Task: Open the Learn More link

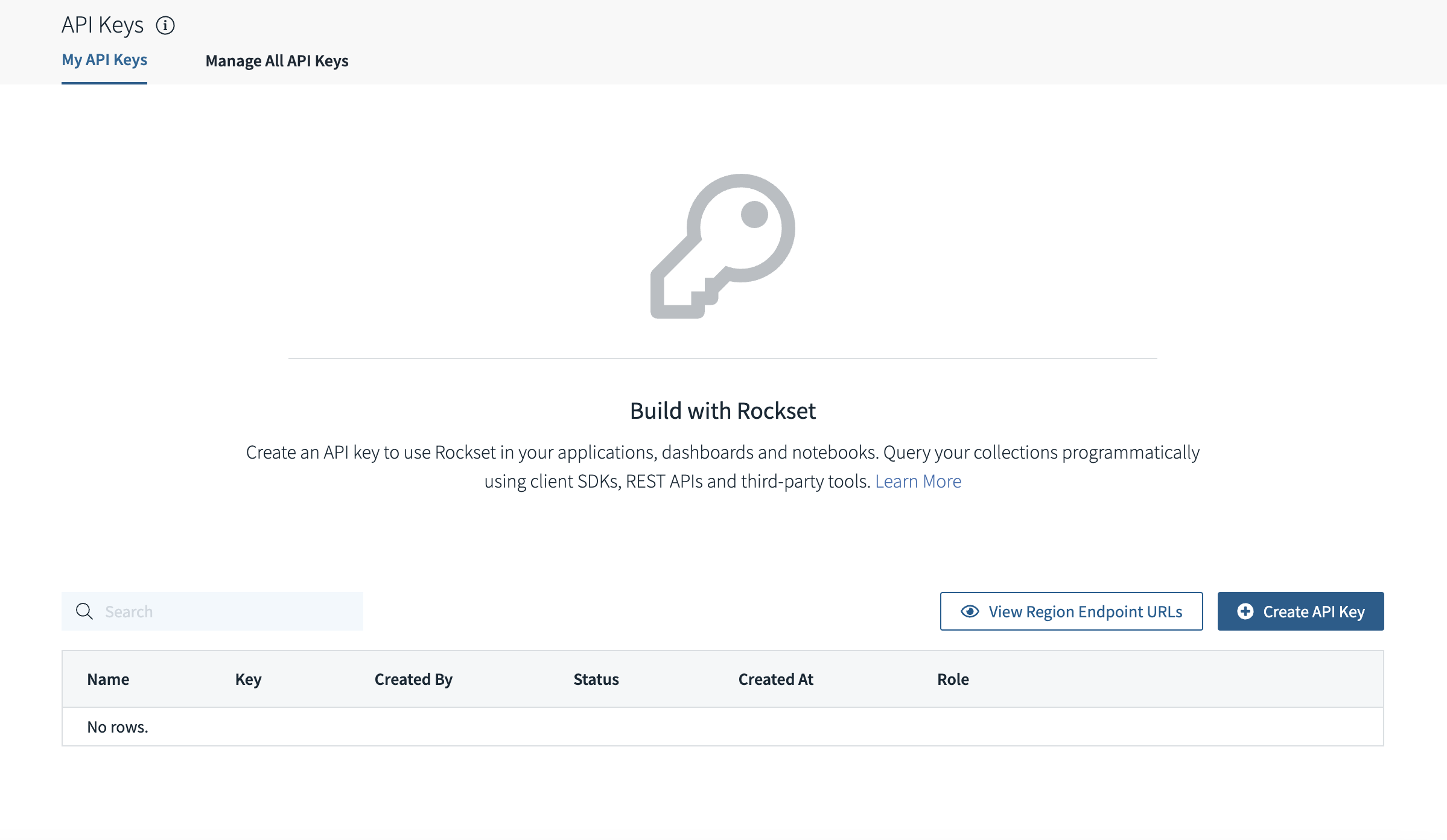Action: (x=918, y=481)
